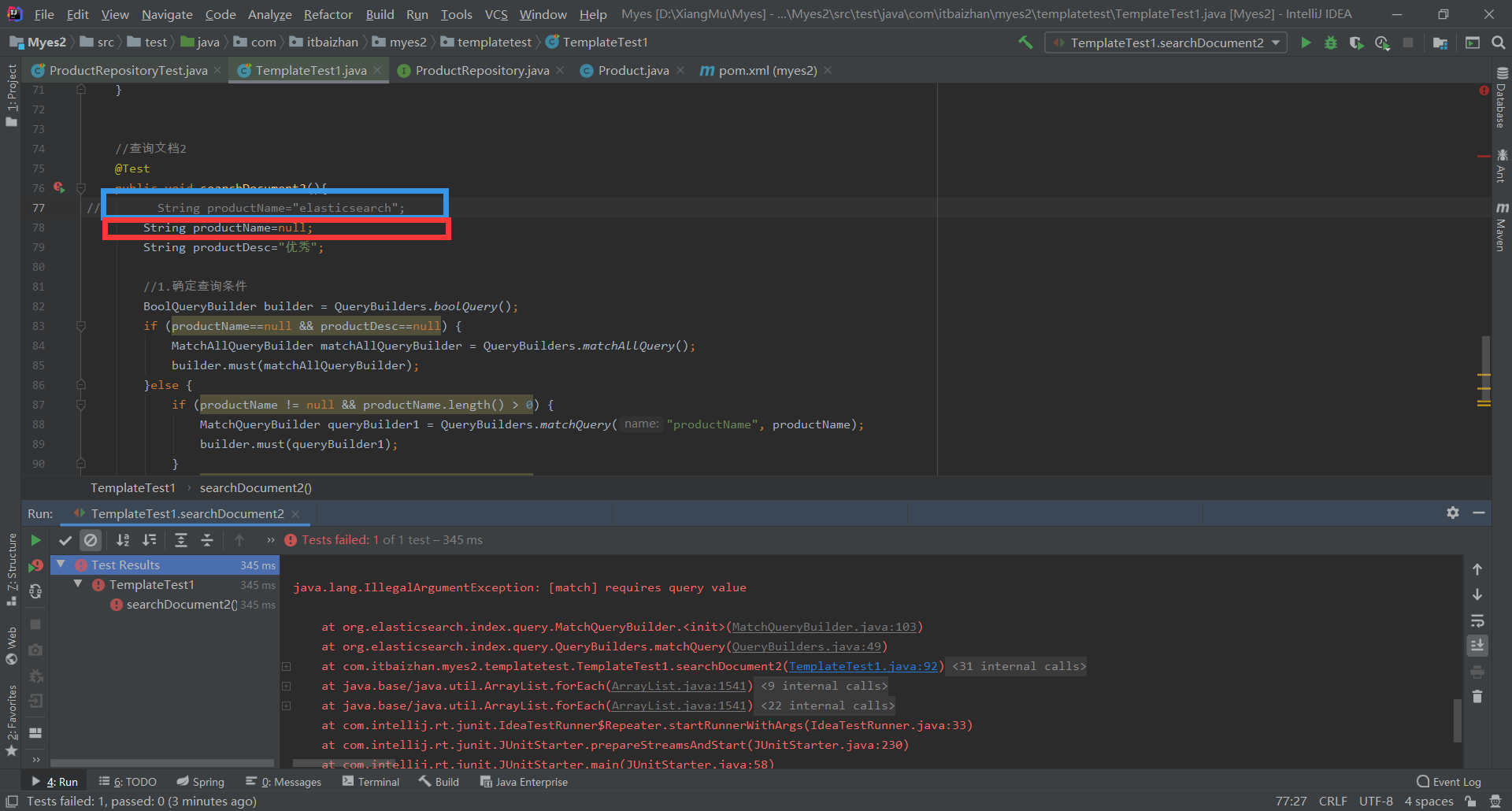Open the Structure side panel
The height and width of the screenshot is (811, 1512).
[x=12, y=570]
